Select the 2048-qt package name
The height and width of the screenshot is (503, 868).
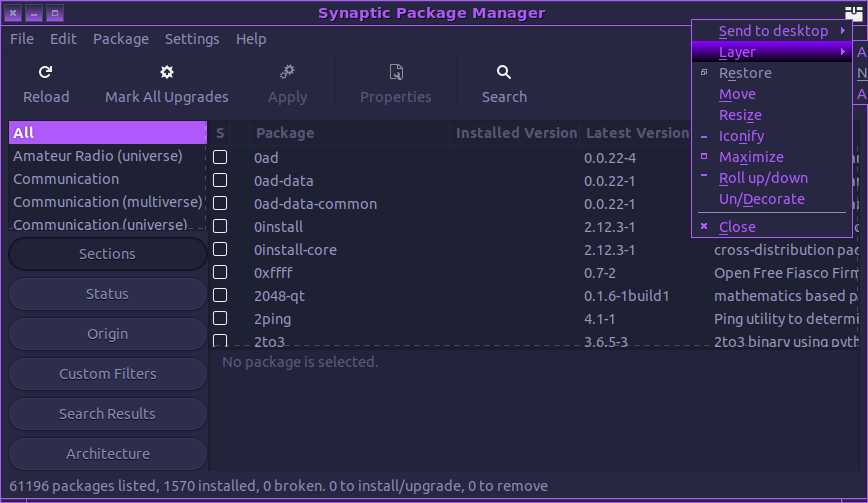coord(280,296)
